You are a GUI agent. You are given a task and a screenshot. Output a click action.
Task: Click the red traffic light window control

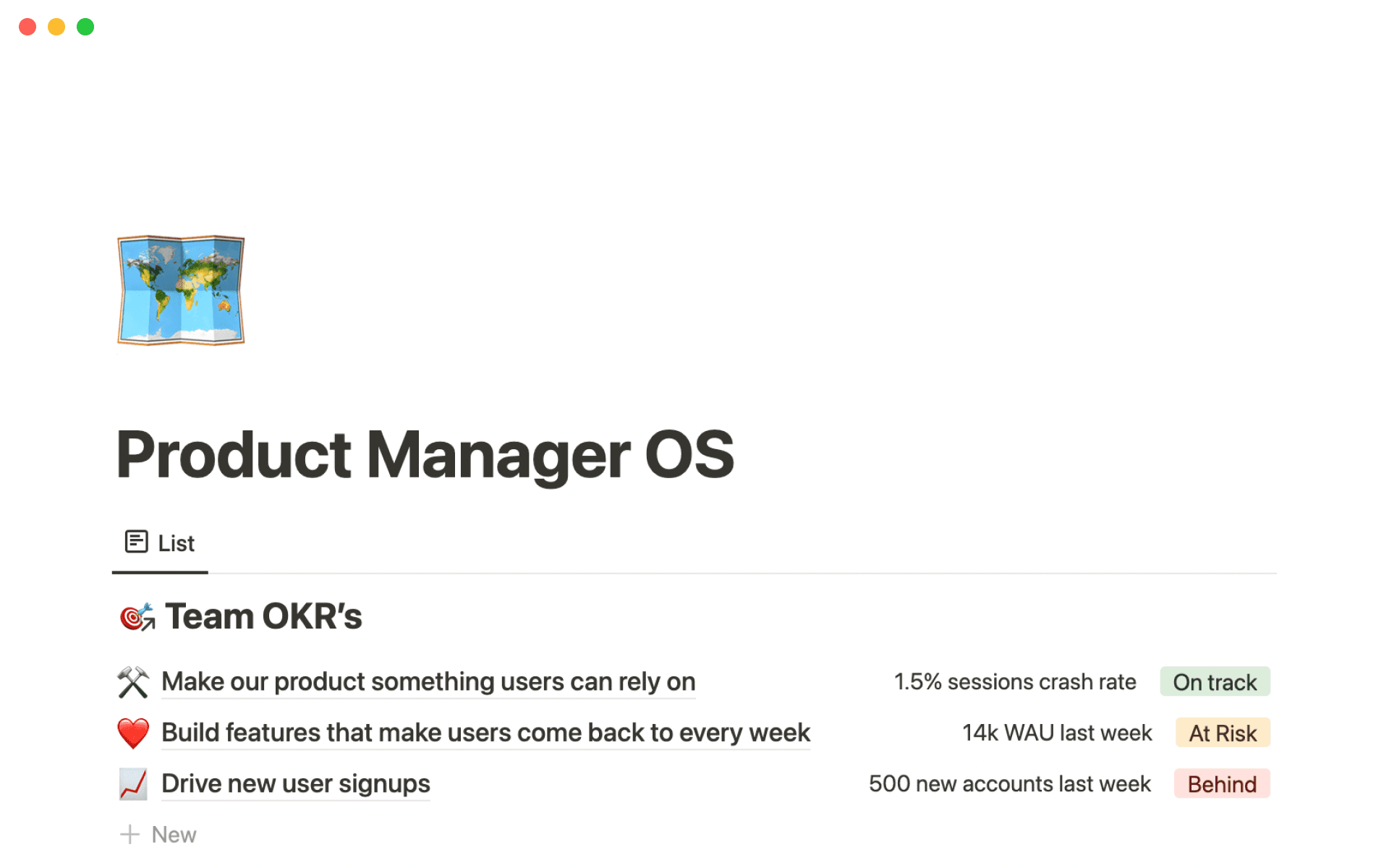[x=27, y=26]
